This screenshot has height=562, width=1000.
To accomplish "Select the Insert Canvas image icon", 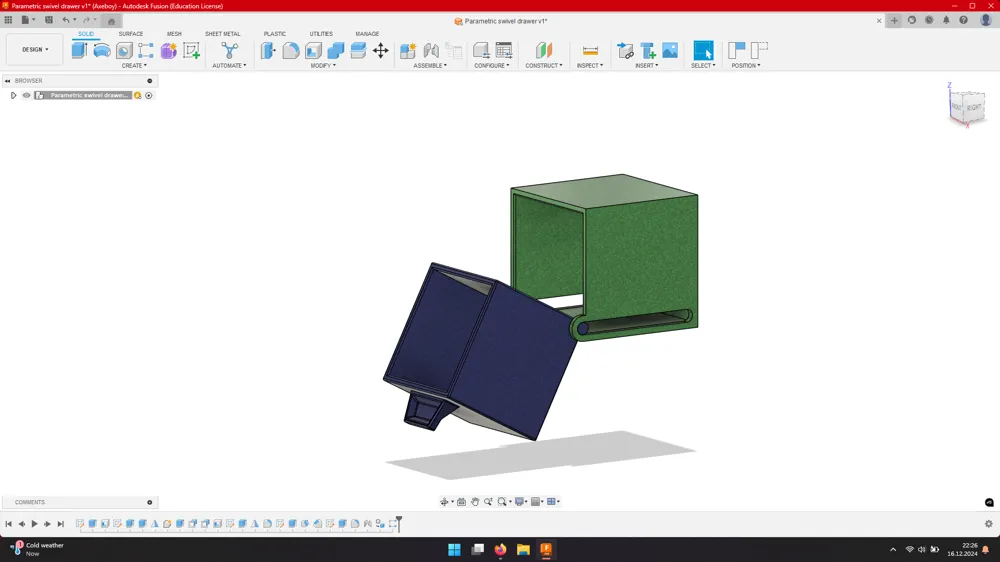I will 670,50.
